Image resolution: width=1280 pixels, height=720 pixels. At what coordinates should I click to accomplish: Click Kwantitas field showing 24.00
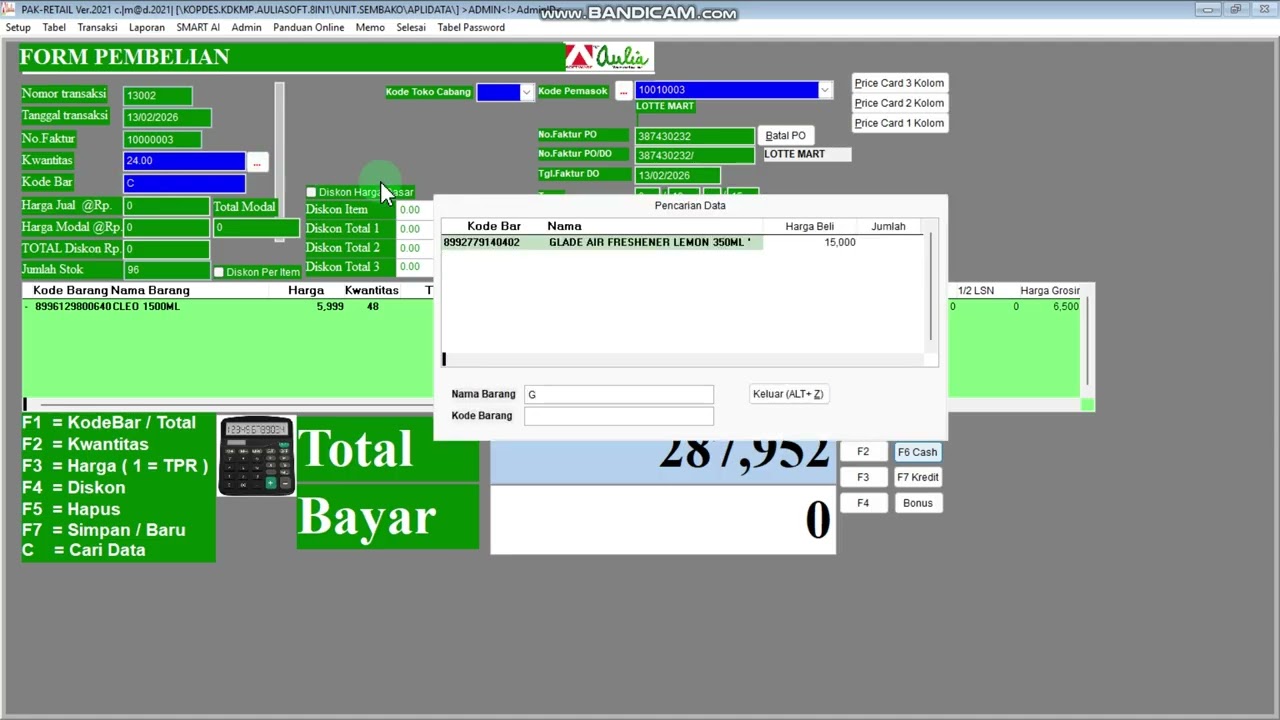(184, 161)
